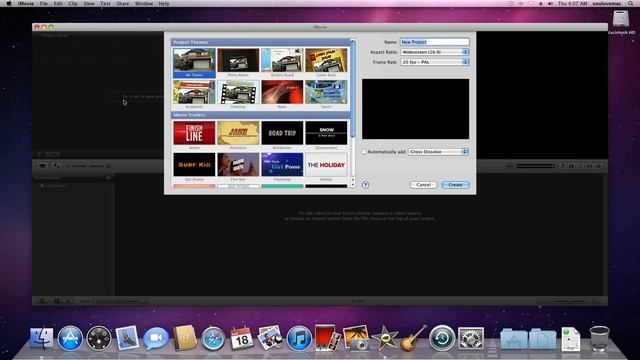Open Time Machine from the Dock
This screenshot has width=640, height=360.
[442, 338]
